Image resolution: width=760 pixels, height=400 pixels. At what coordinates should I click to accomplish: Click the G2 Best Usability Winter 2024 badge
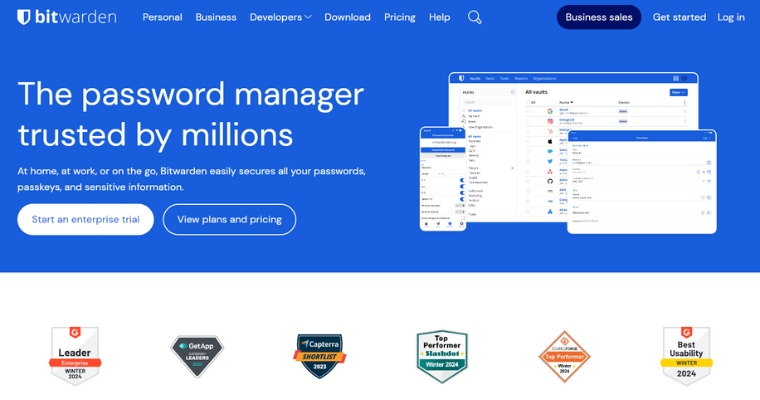click(686, 355)
